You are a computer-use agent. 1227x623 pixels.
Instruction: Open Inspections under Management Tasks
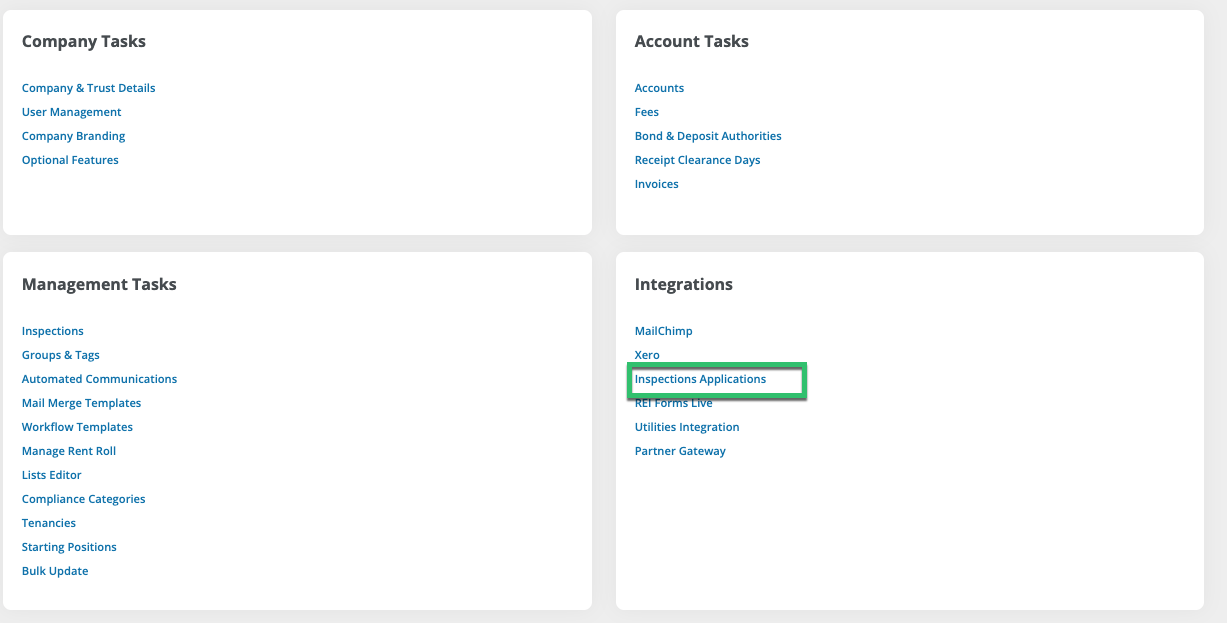[53, 331]
